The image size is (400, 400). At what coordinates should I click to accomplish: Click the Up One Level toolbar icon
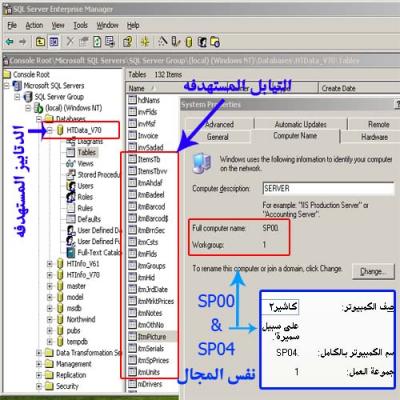click(x=40, y=42)
